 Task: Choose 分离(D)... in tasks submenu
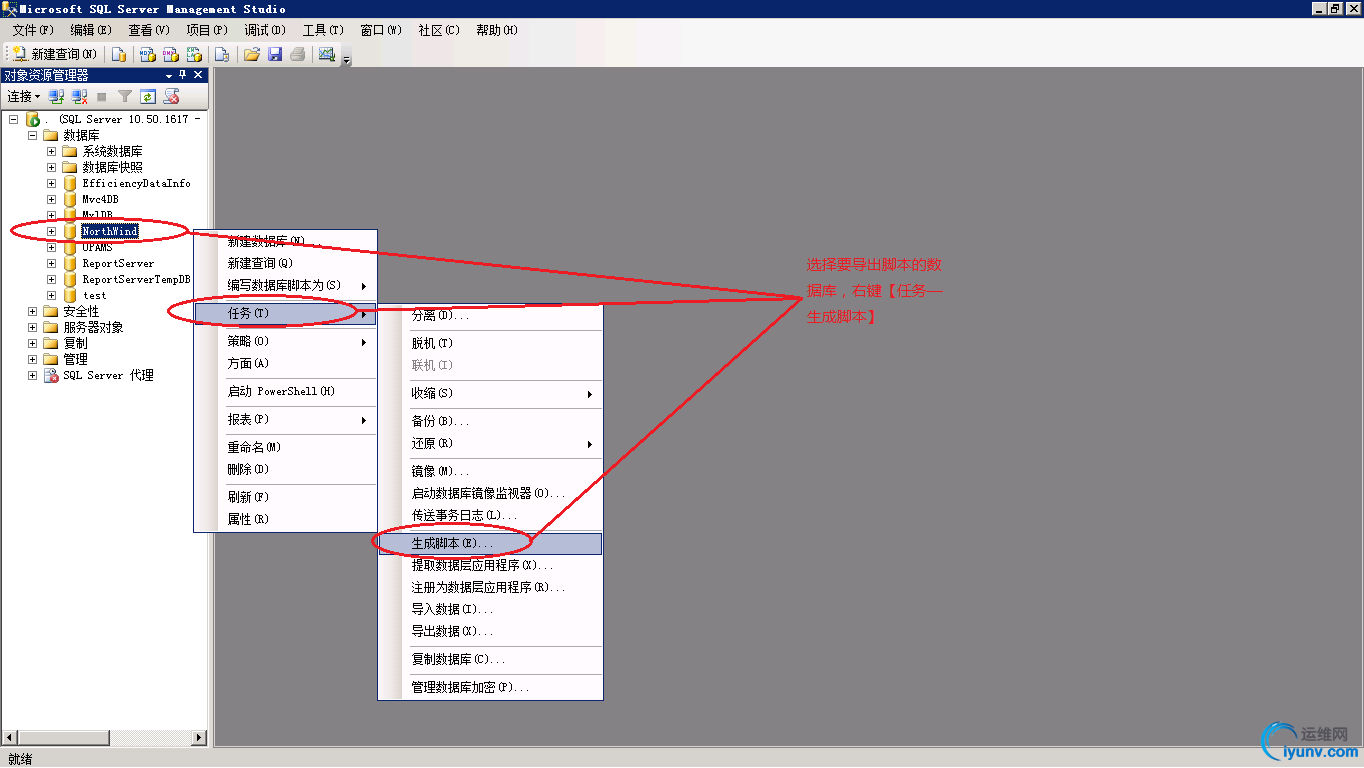click(x=490, y=315)
